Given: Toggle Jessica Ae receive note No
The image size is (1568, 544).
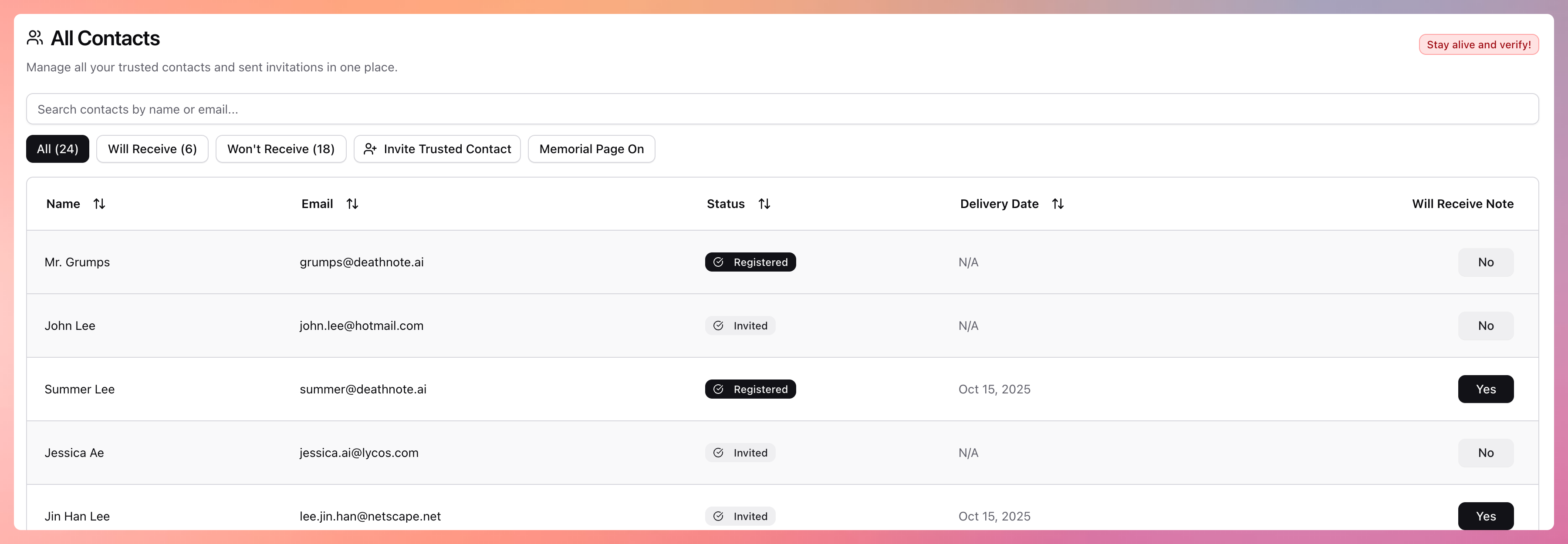Looking at the screenshot, I should (x=1485, y=453).
